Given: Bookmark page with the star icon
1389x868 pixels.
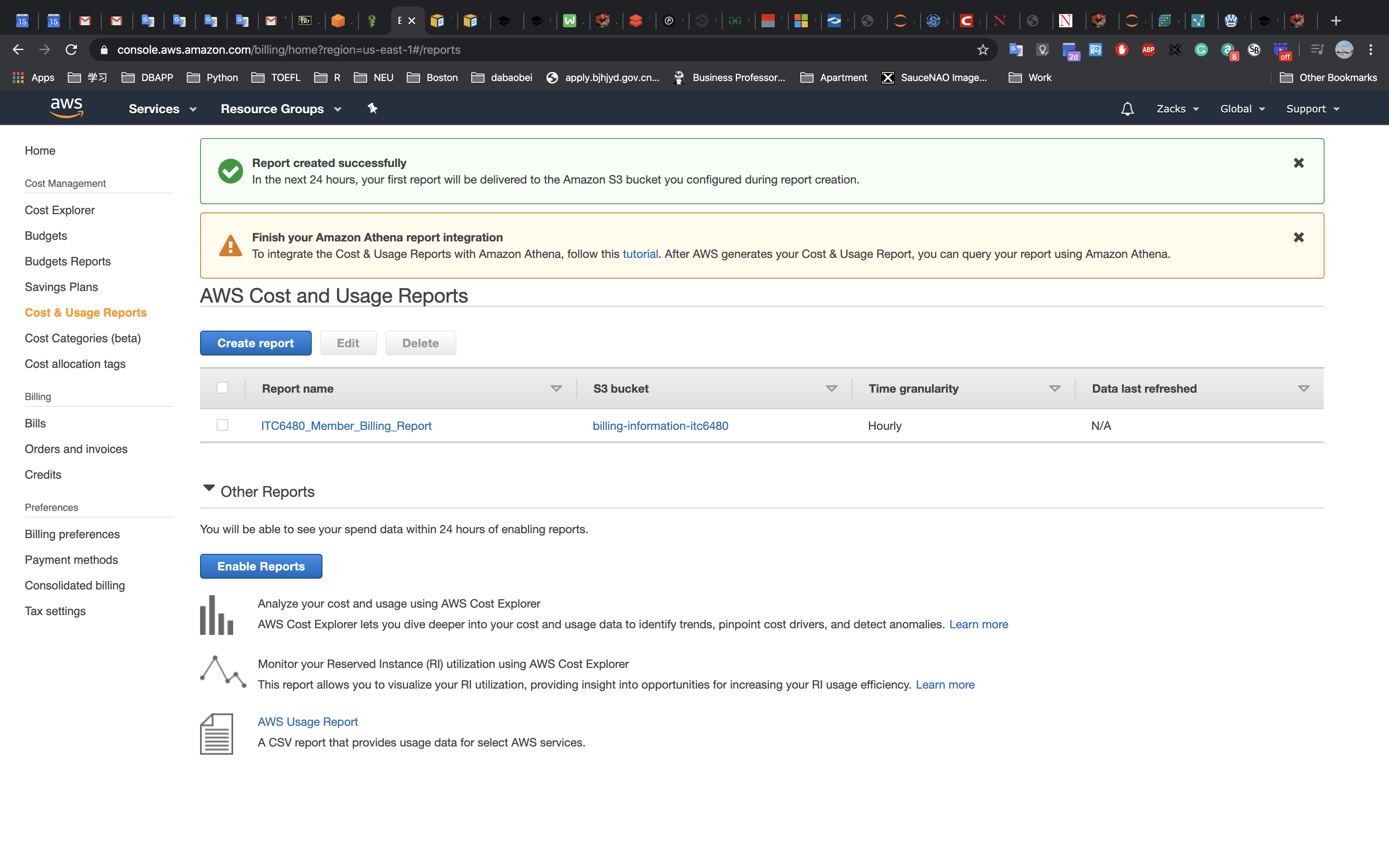Looking at the screenshot, I should (x=983, y=50).
